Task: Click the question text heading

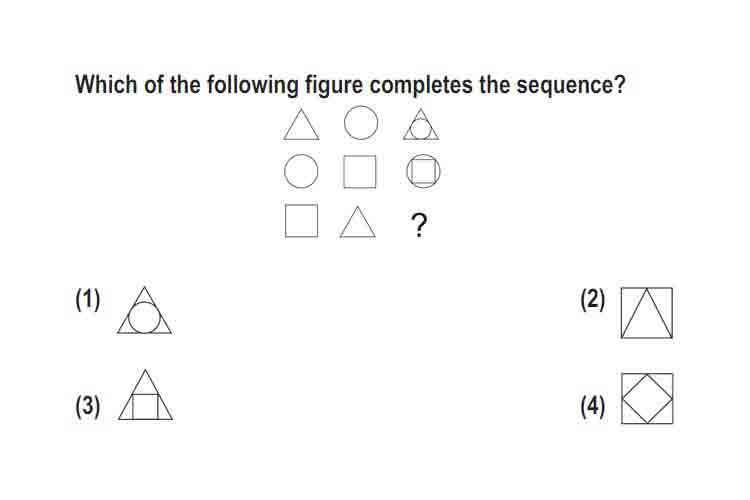Action: point(350,85)
